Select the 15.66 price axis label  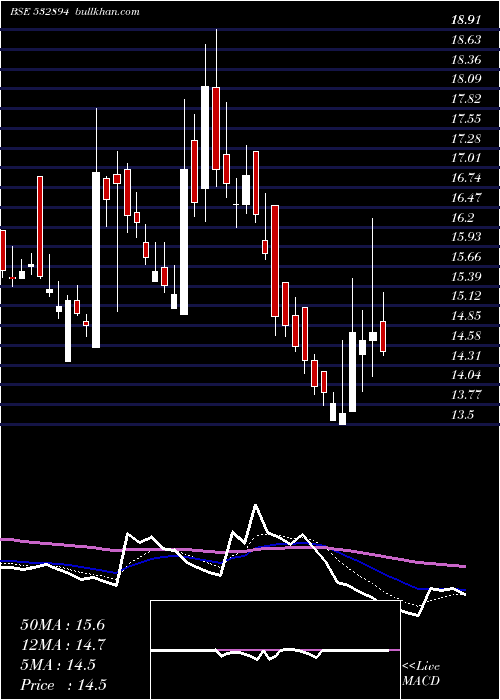point(466,257)
